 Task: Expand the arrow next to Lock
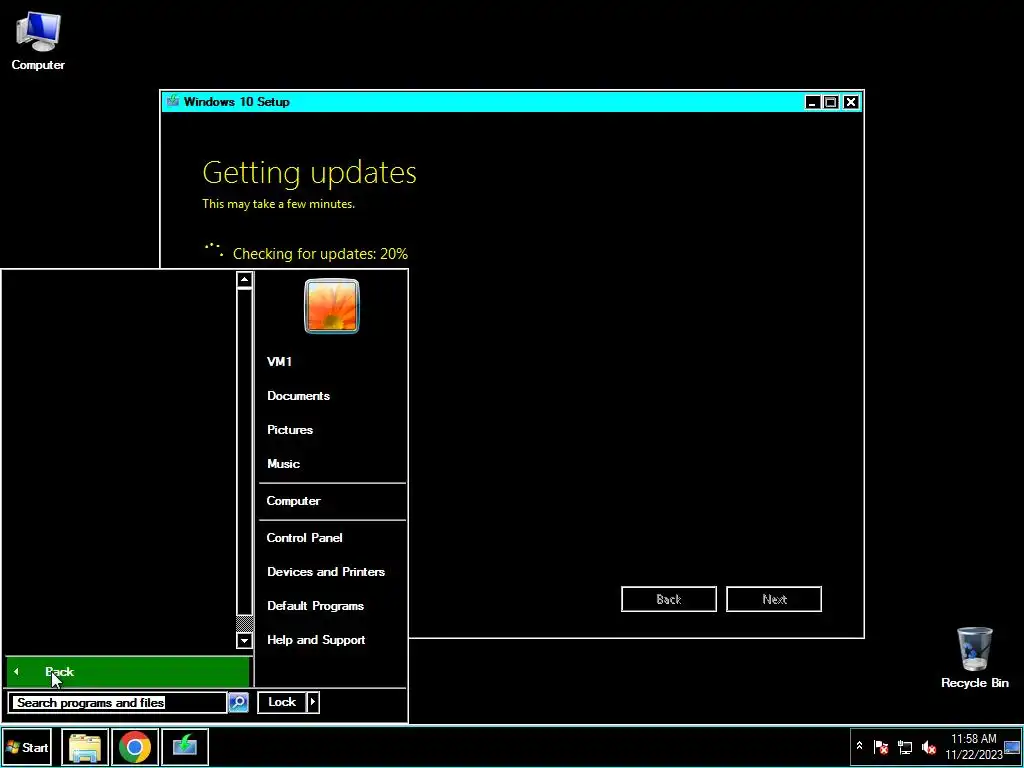(313, 702)
